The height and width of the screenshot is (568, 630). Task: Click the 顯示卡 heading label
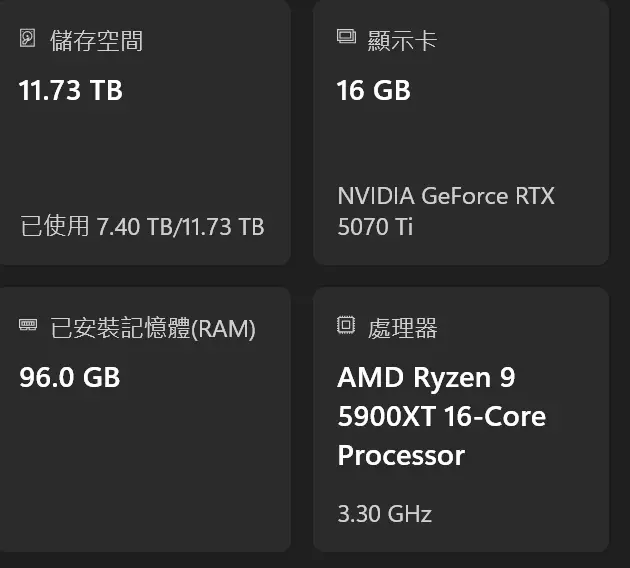[402, 41]
